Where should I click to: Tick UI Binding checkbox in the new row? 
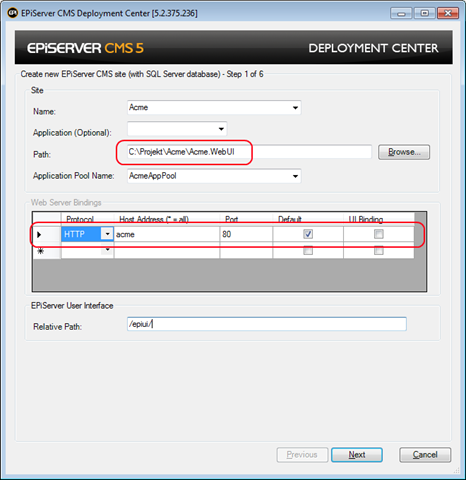coord(379,250)
